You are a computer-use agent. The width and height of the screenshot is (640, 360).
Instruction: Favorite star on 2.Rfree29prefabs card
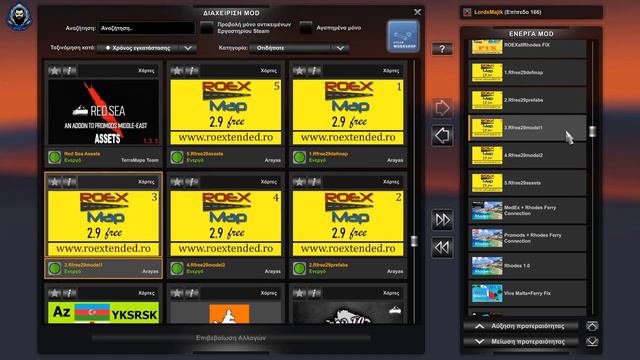pyautogui.click(x=299, y=182)
